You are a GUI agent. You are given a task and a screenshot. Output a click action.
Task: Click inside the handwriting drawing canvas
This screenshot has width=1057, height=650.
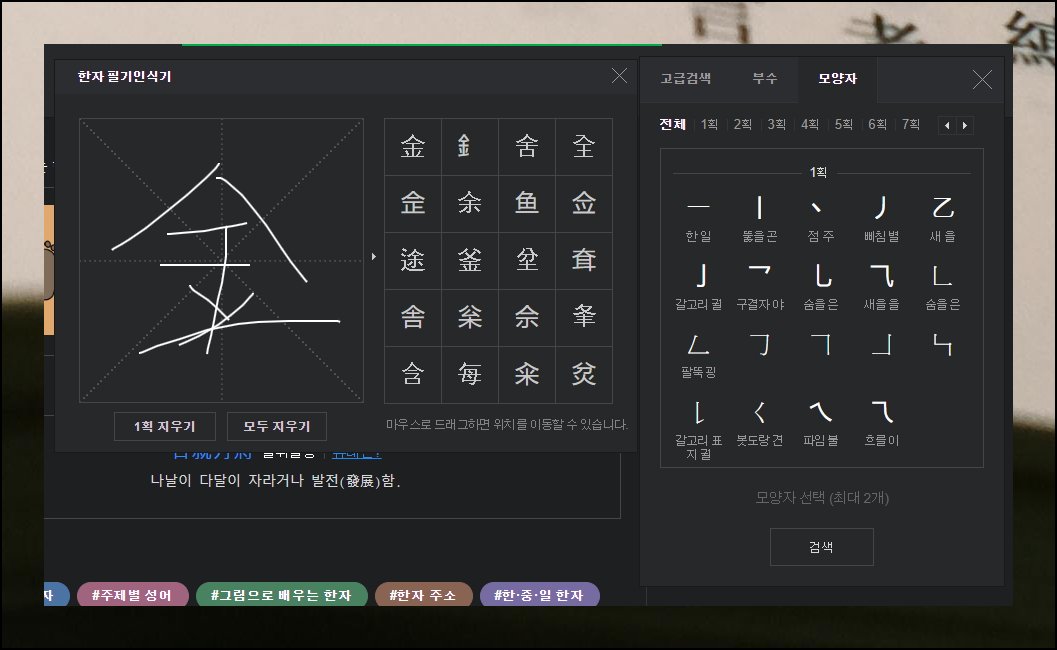(221, 260)
